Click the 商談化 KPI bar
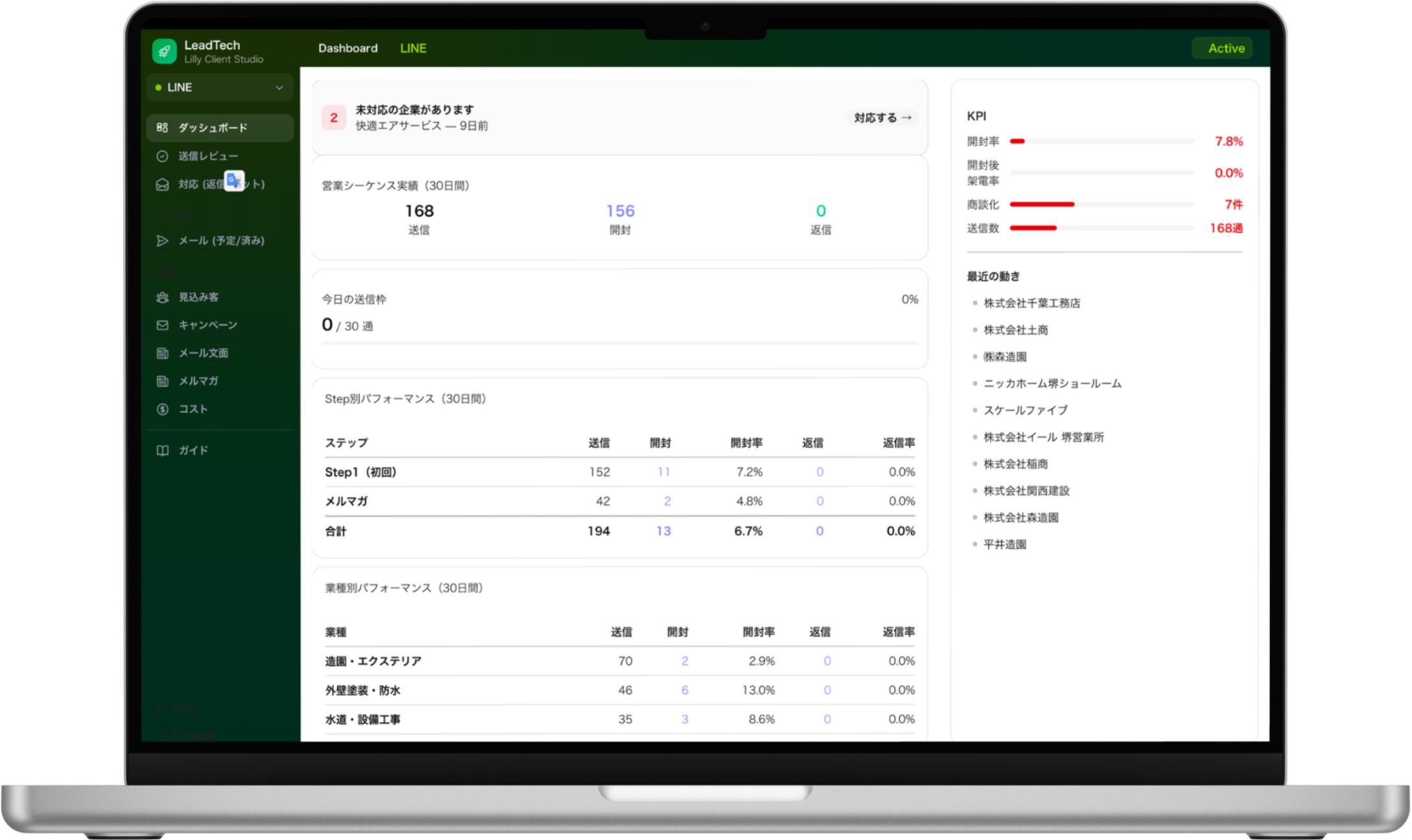 point(1102,204)
